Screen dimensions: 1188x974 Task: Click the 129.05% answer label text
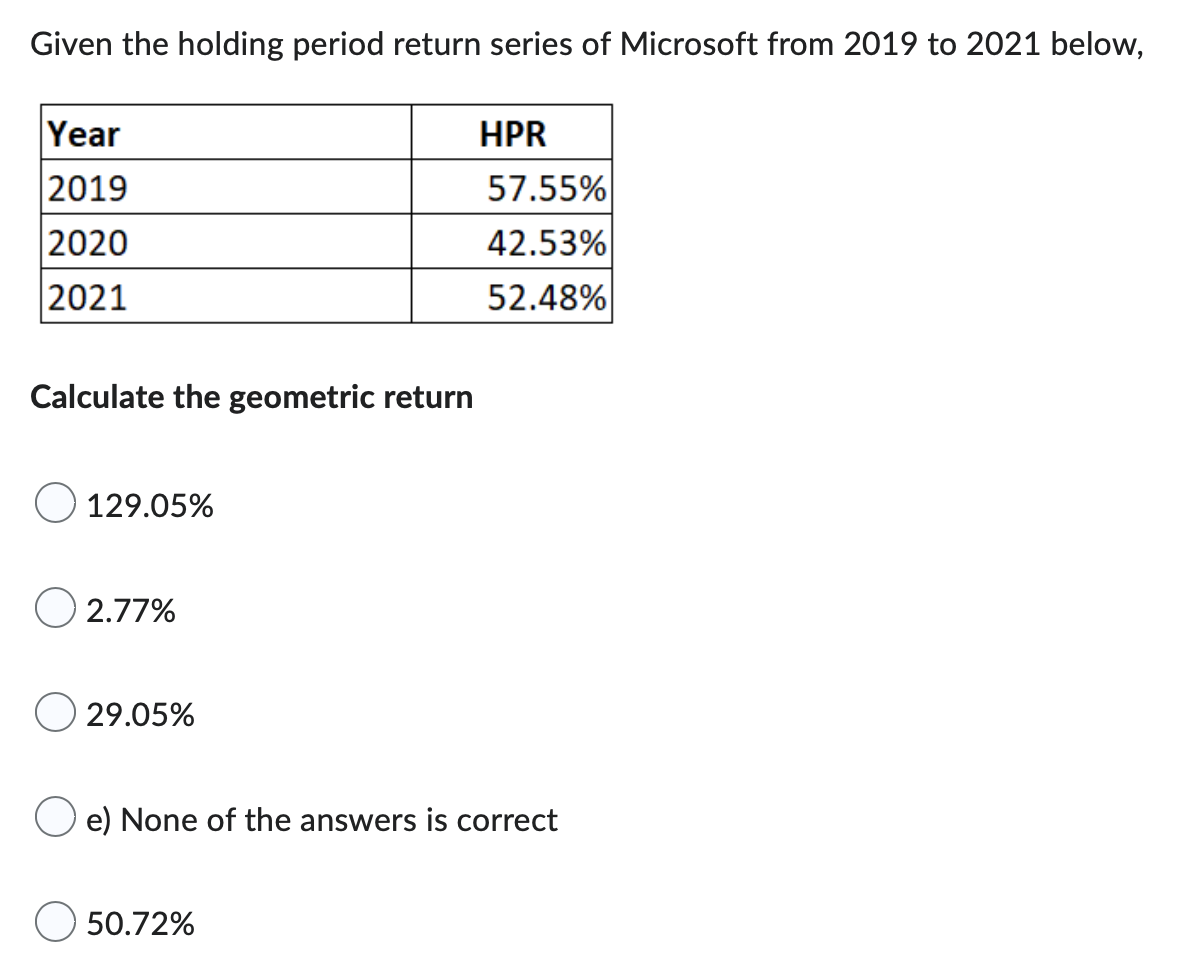point(150,506)
